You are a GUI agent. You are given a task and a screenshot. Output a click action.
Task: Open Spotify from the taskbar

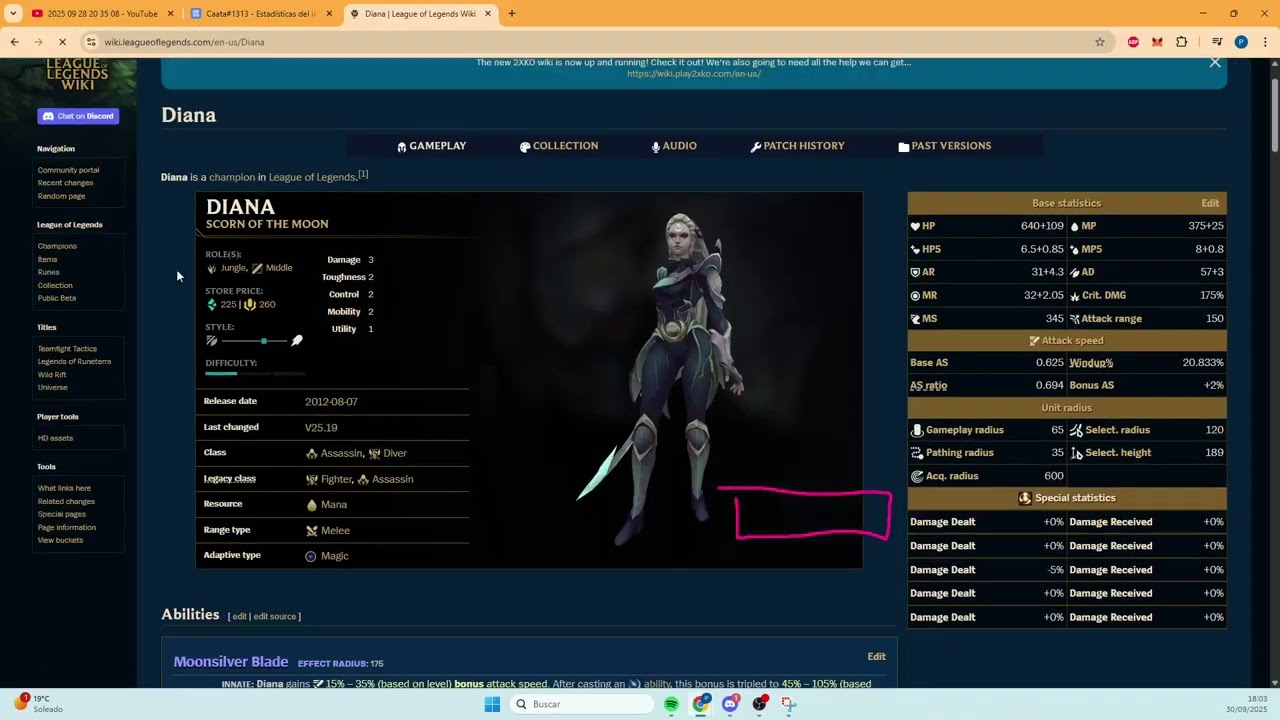click(x=671, y=704)
